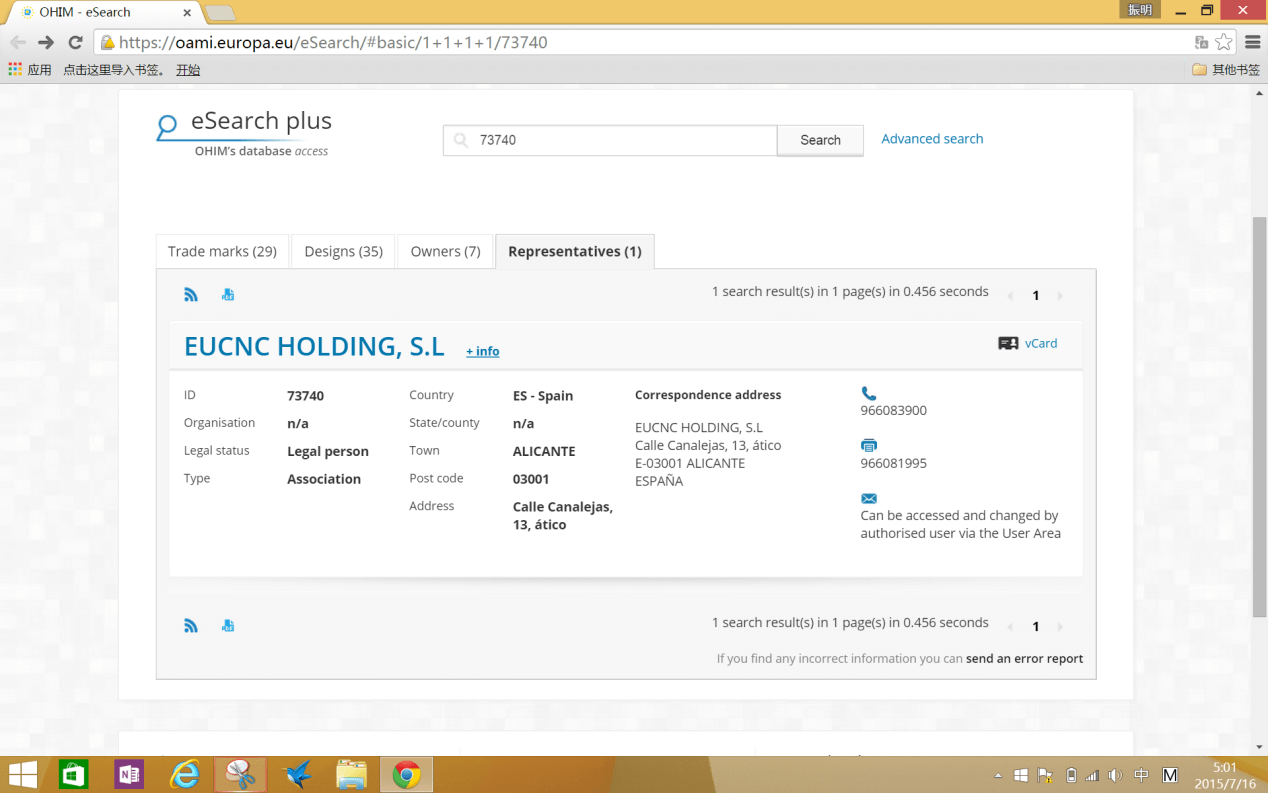Open Internet Explorer from the taskbar
Screen dimensions: 1268x793
185,775
